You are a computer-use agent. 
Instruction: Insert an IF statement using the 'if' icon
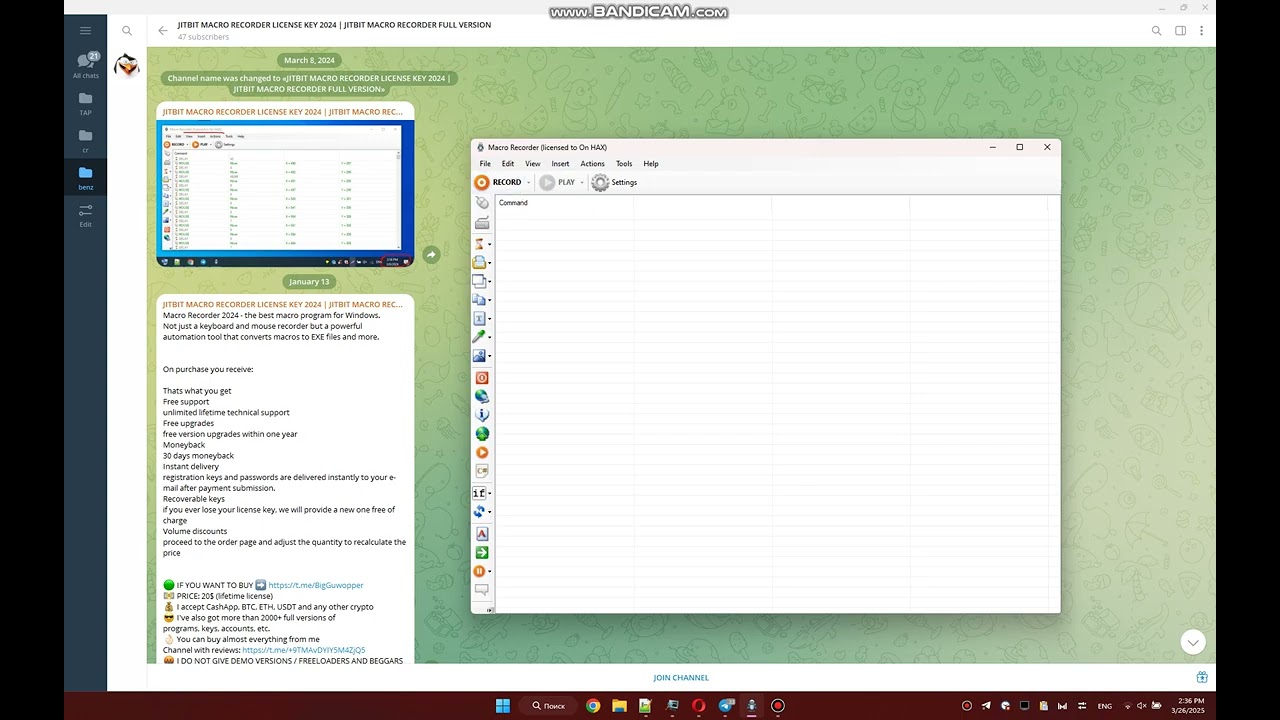(479, 493)
